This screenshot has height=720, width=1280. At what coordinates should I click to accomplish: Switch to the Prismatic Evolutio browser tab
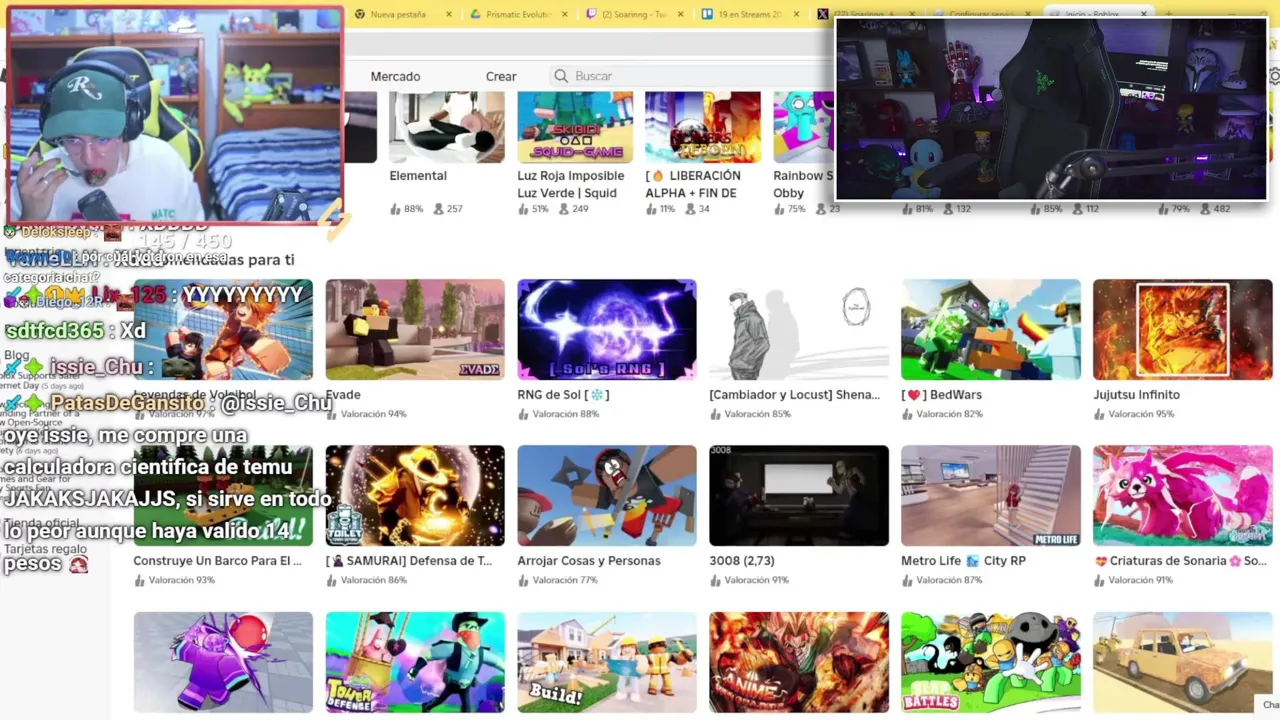(x=518, y=14)
